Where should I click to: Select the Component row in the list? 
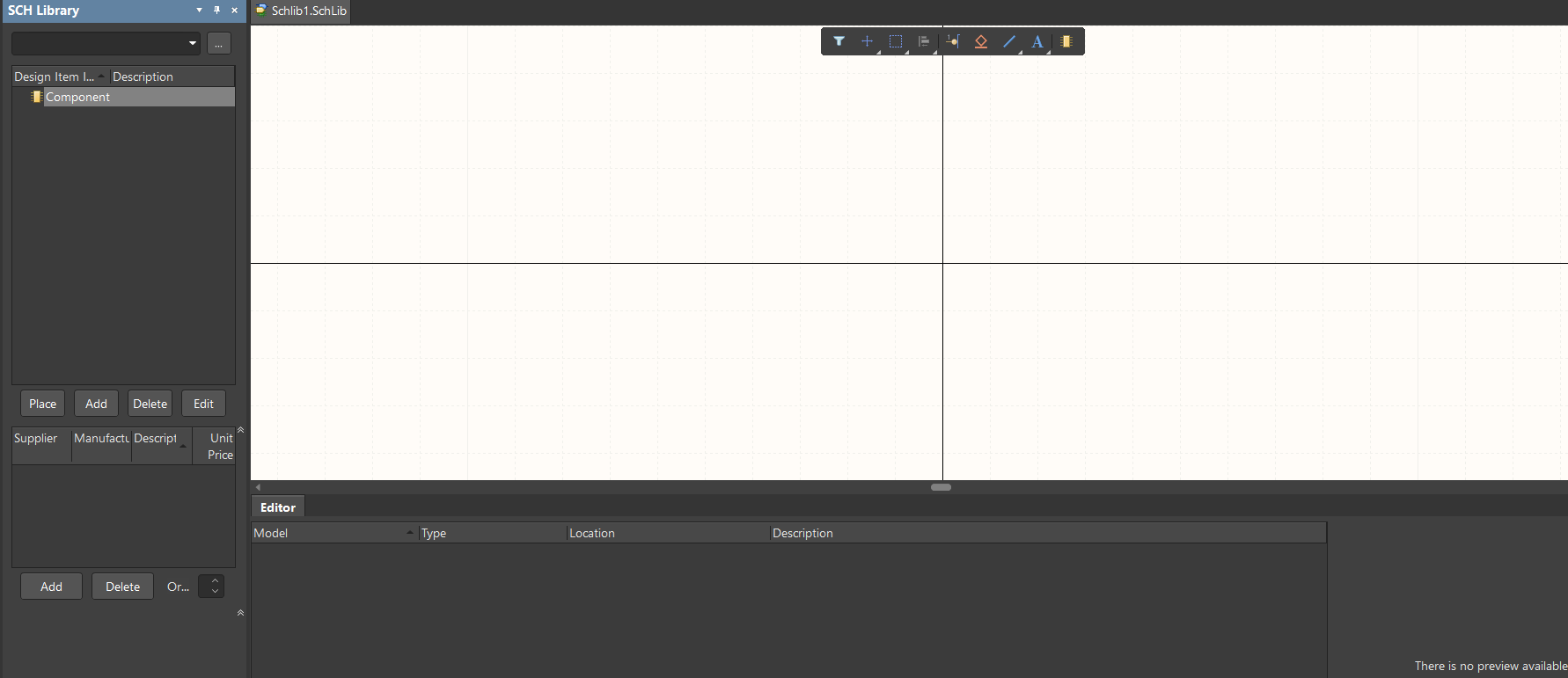[x=123, y=97]
